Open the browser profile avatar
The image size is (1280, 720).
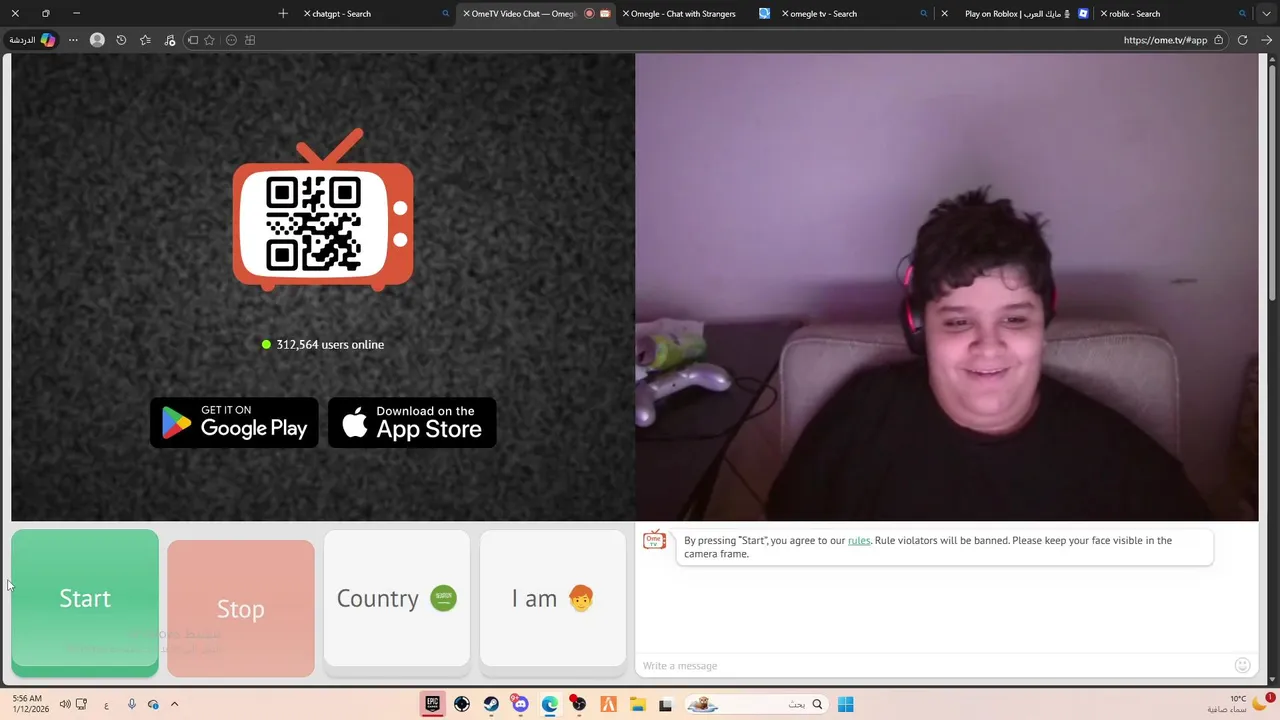[97, 40]
